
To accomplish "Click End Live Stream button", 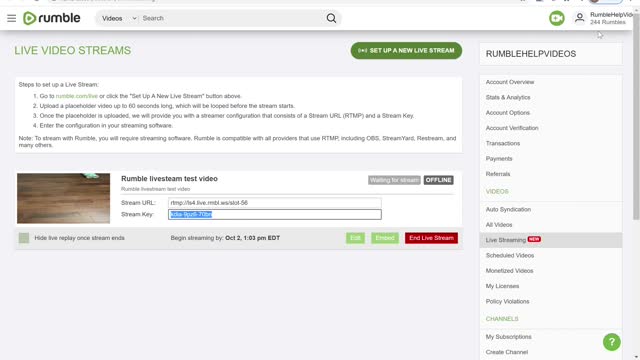I will [x=431, y=238].
